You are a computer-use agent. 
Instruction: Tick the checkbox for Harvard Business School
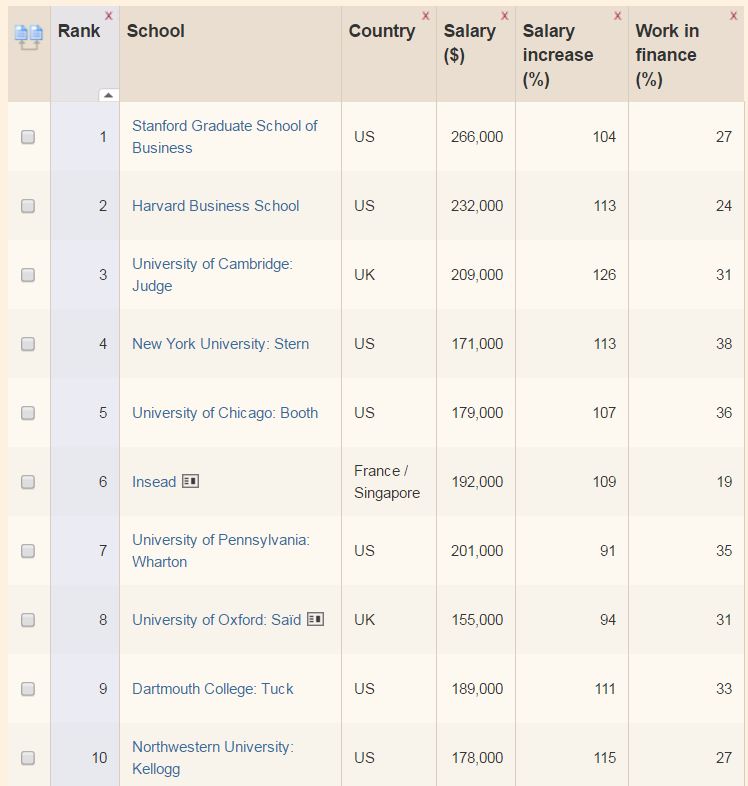point(28,206)
